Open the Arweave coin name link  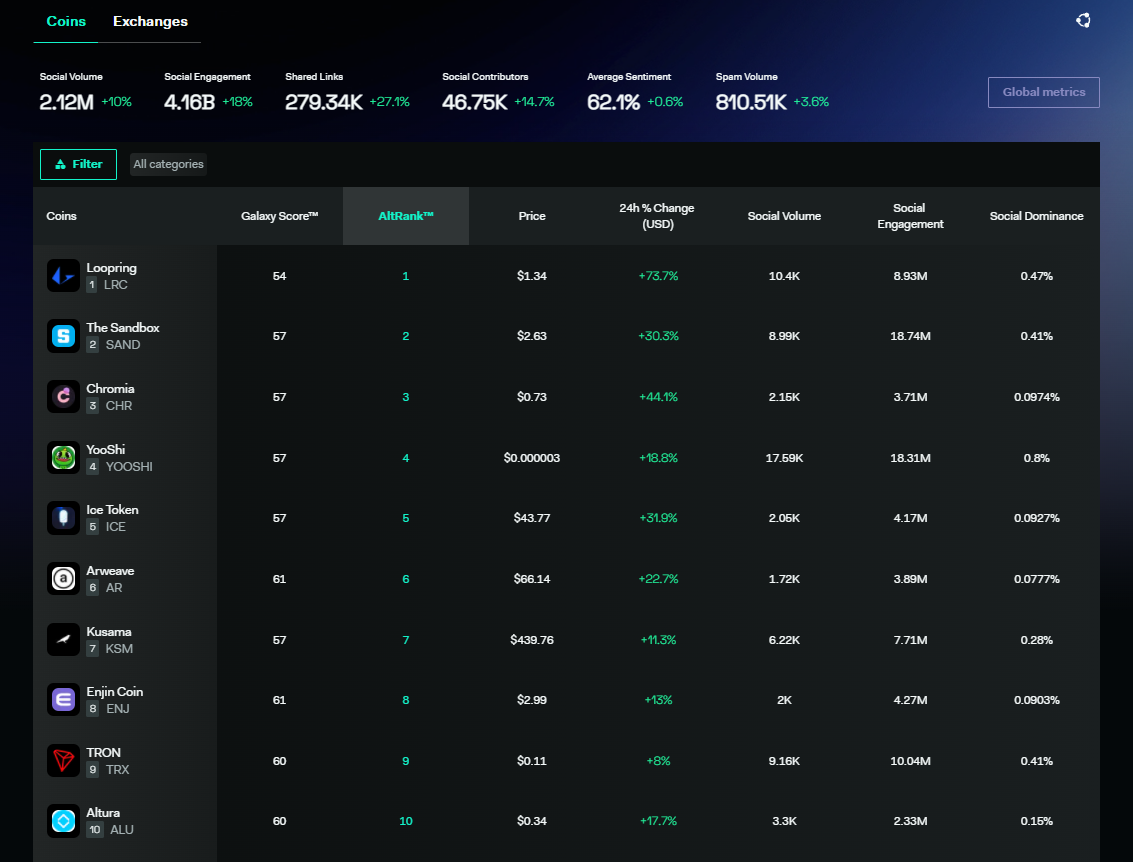110,570
